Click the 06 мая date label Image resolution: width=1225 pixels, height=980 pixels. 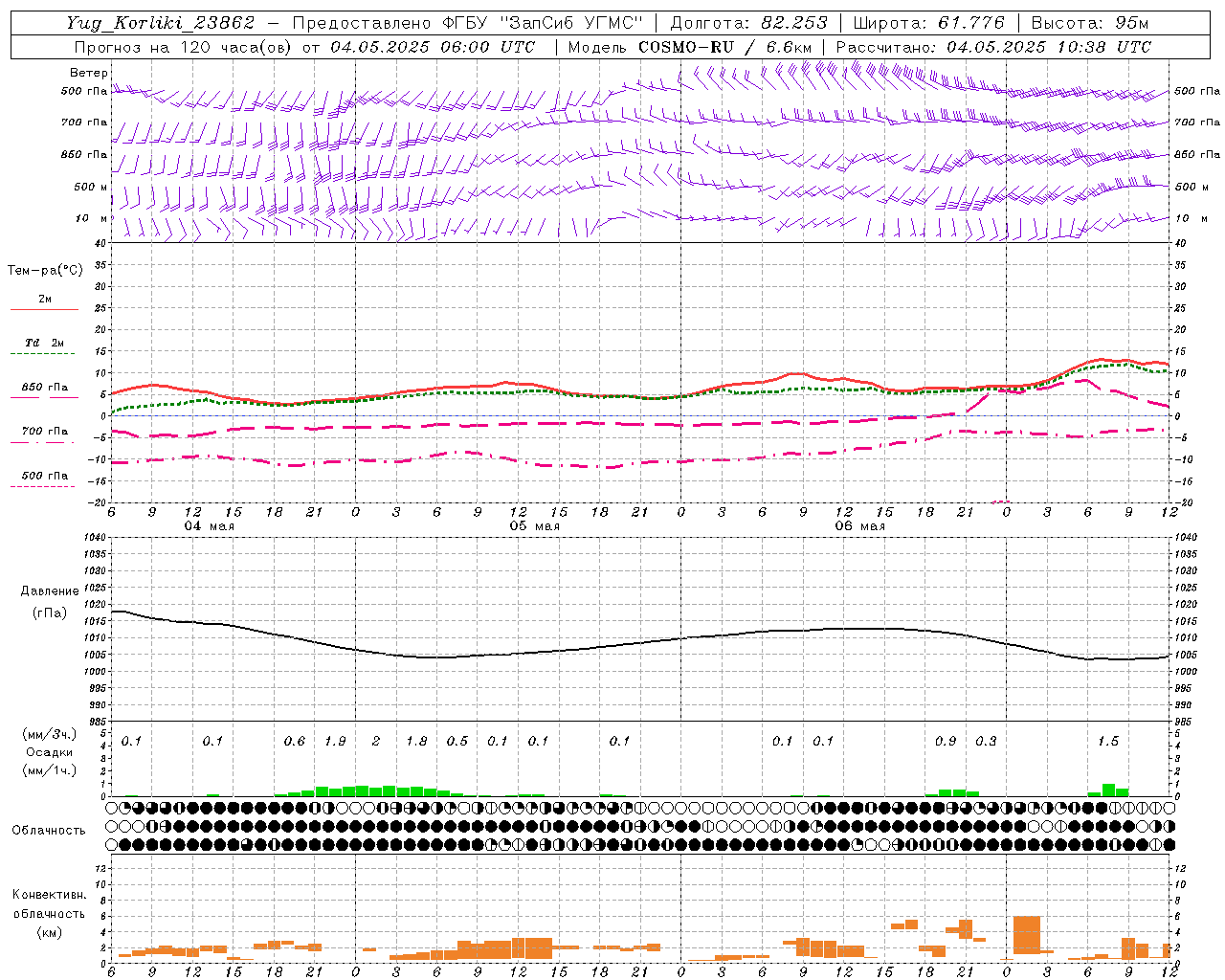pyautogui.click(x=859, y=526)
